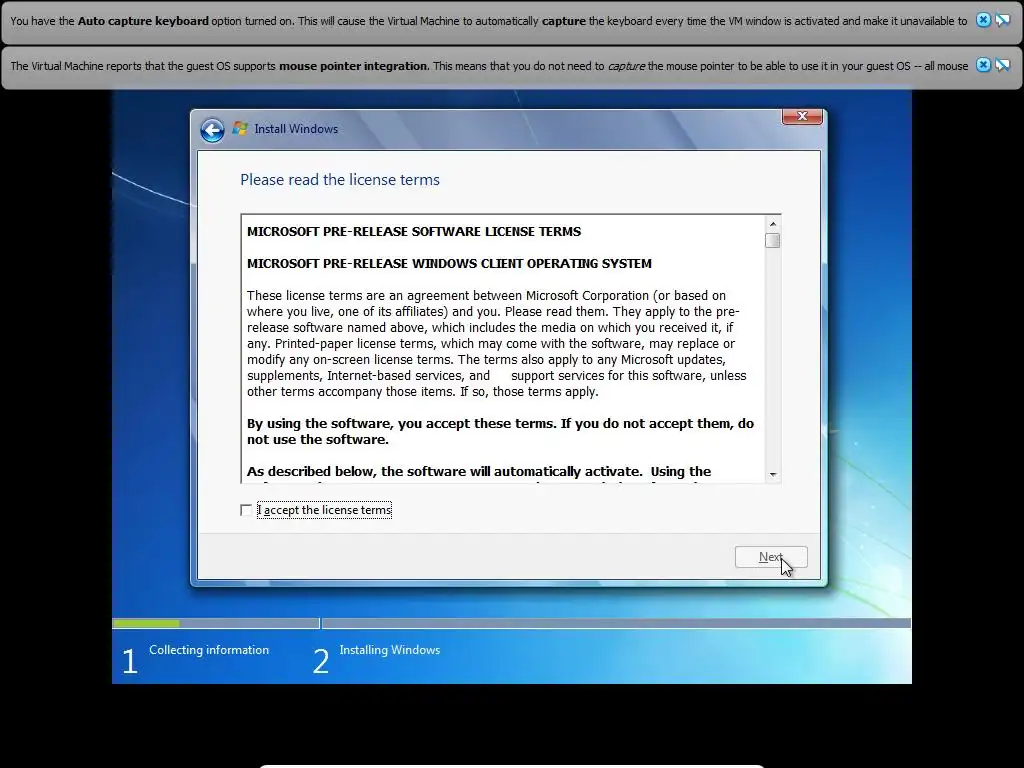The width and height of the screenshot is (1024, 768).
Task: Click 'Install Windows' title text
Action: 296,129
